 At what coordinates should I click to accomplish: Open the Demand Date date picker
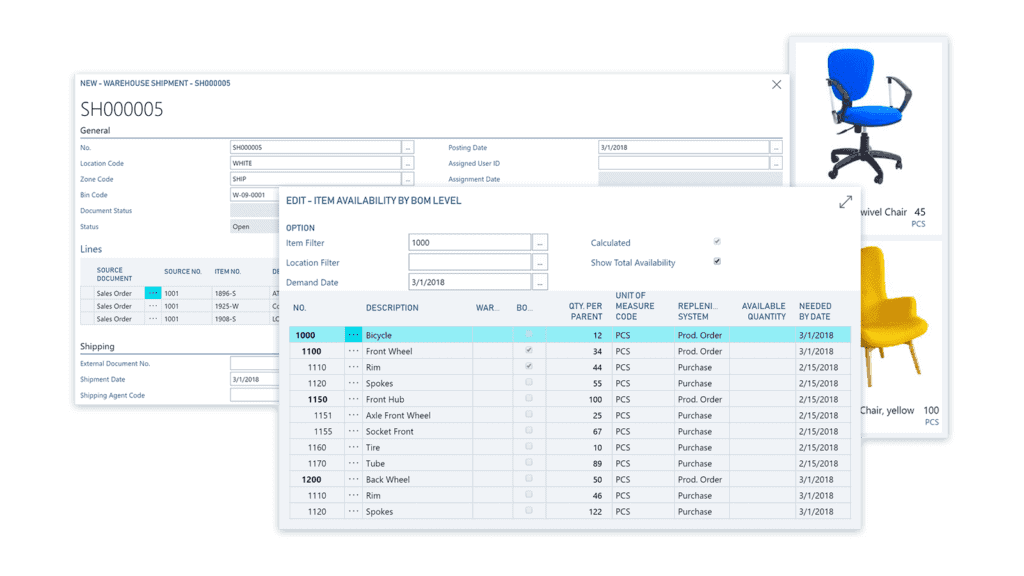(x=540, y=282)
